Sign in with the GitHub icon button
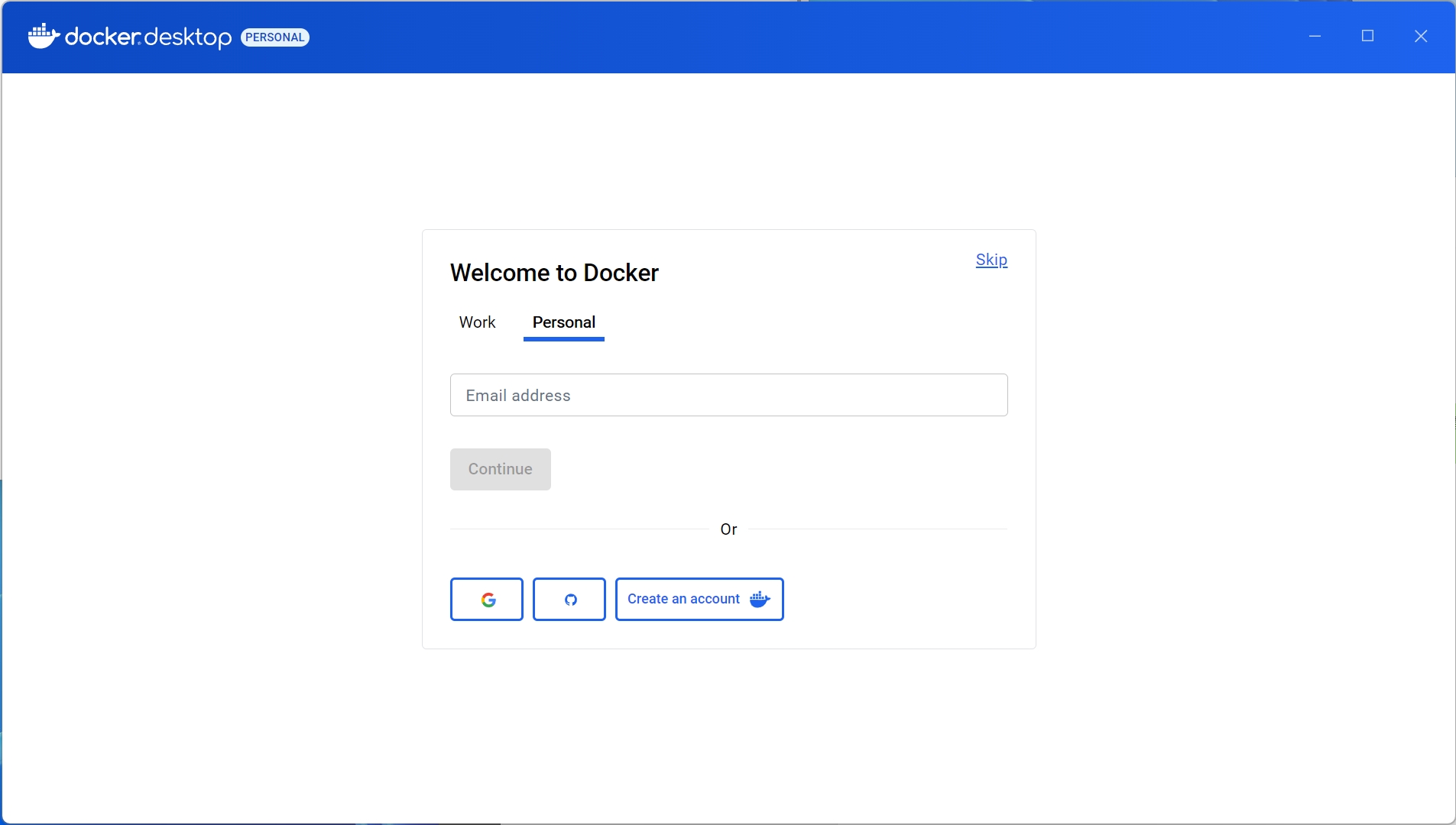Viewport: 1456px width, 825px height. click(569, 600)
